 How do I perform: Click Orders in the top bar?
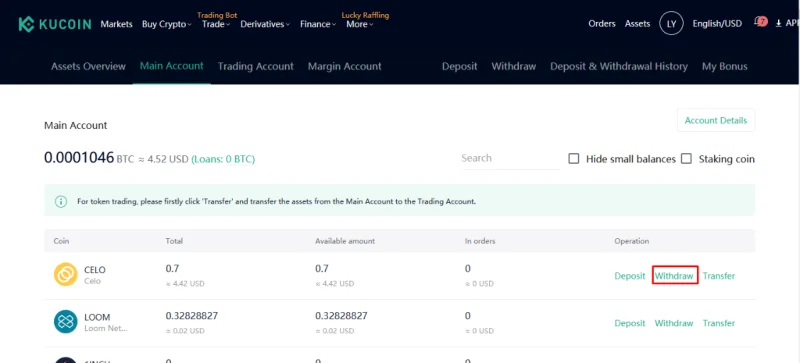[602, 23]
